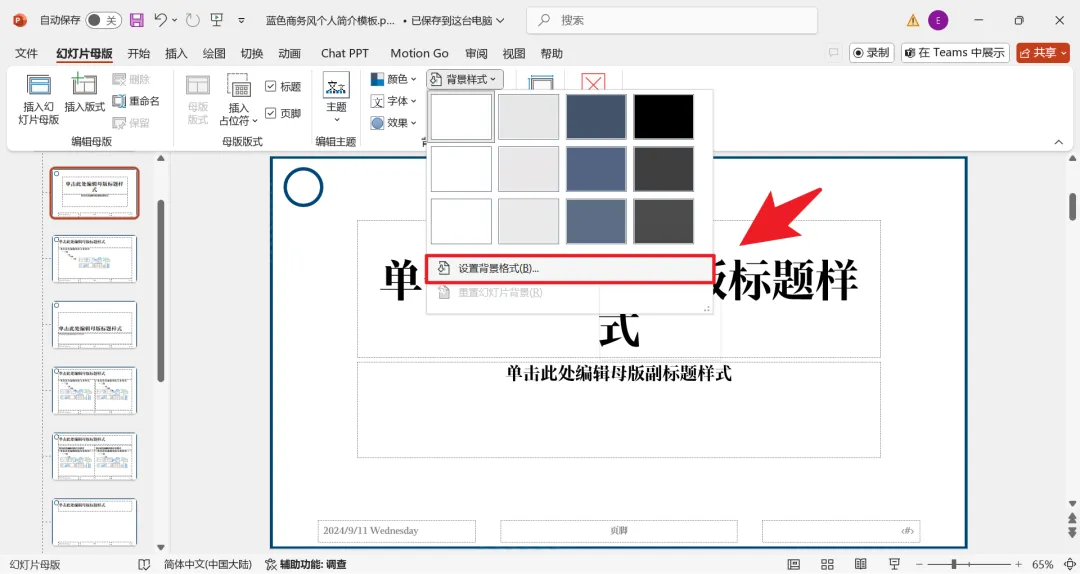Open the Fonts dropdown

393,101
